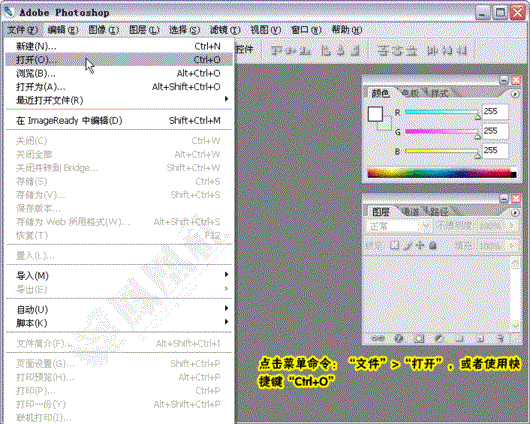Open the 图层(L) menu

[144, 30]
